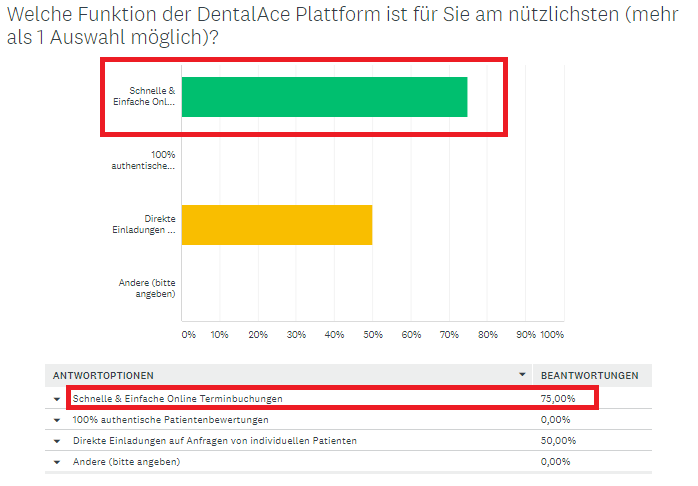
Task: Click the Schnelle & Einfache Online Terminbuchungen row text
Action: [178, 399]
